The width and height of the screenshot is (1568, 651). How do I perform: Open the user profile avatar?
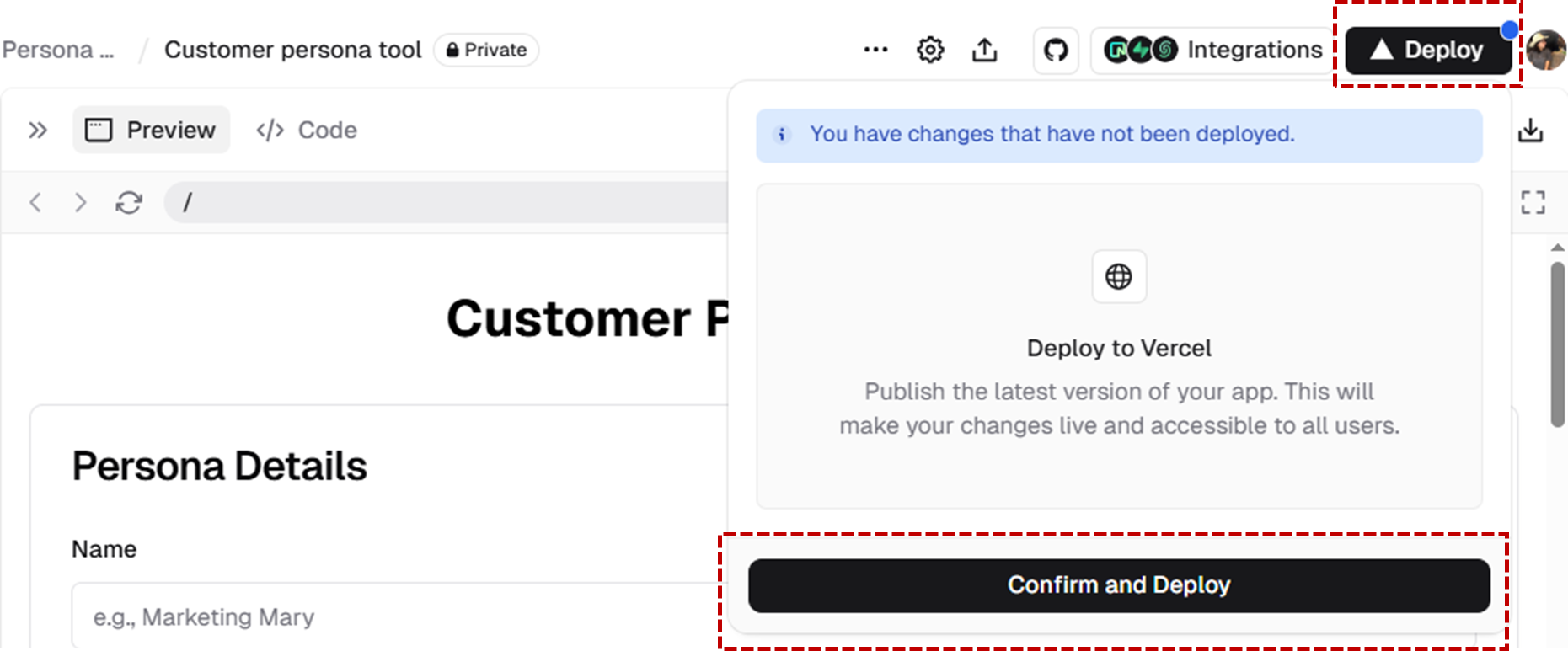point(1547,51)
